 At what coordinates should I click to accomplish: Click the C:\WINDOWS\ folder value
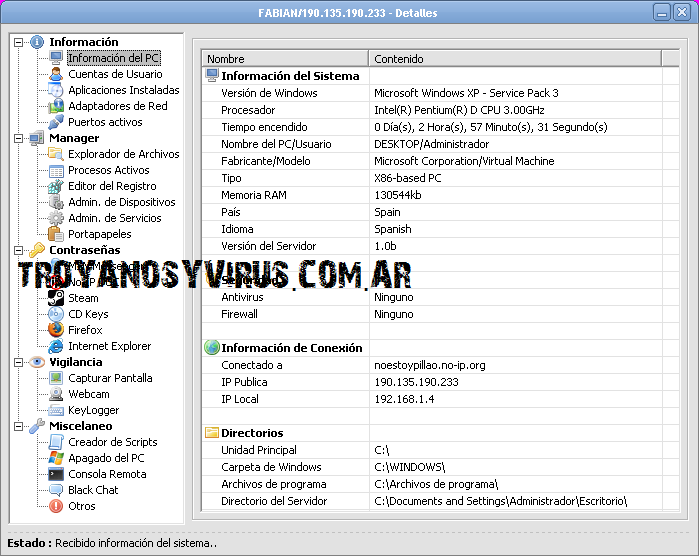click(410, 467)
